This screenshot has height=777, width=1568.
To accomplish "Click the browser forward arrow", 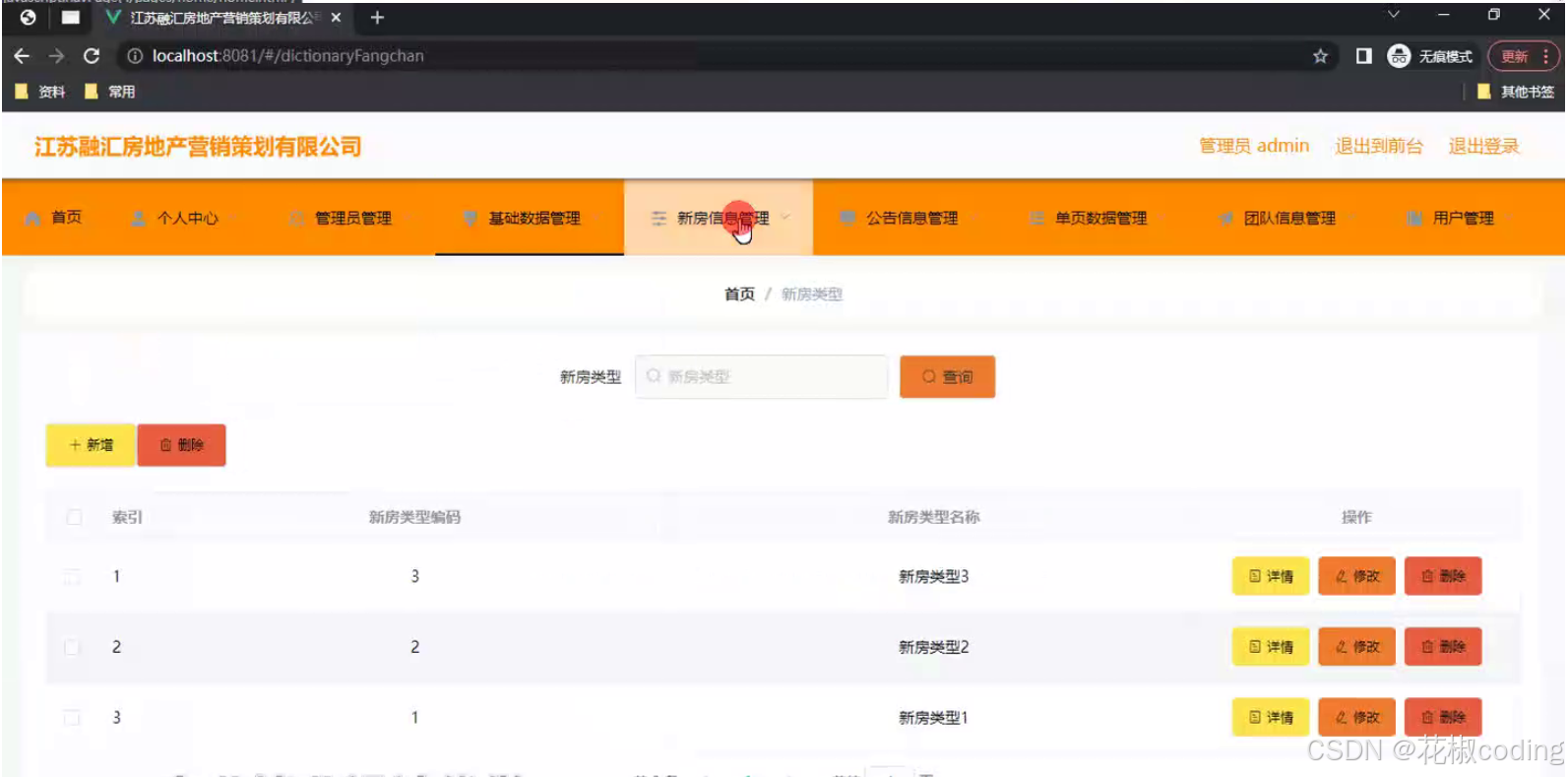I will [56, 56].
